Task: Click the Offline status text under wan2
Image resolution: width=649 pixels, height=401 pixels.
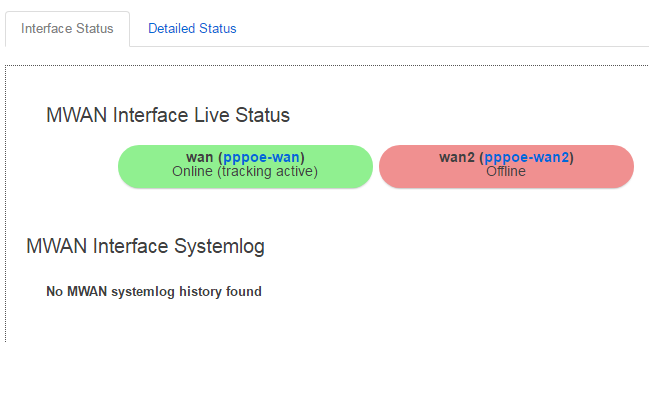Action: click(x=506, y=171)
